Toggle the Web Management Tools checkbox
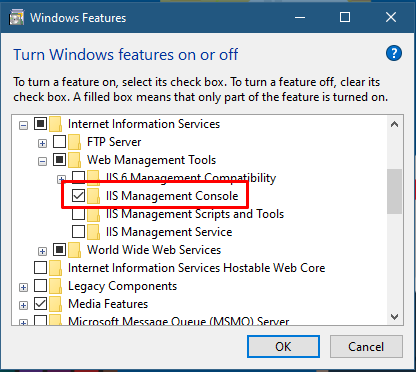Image resolution: width=416 pixels, height=372 pixels. pos(59,160)
